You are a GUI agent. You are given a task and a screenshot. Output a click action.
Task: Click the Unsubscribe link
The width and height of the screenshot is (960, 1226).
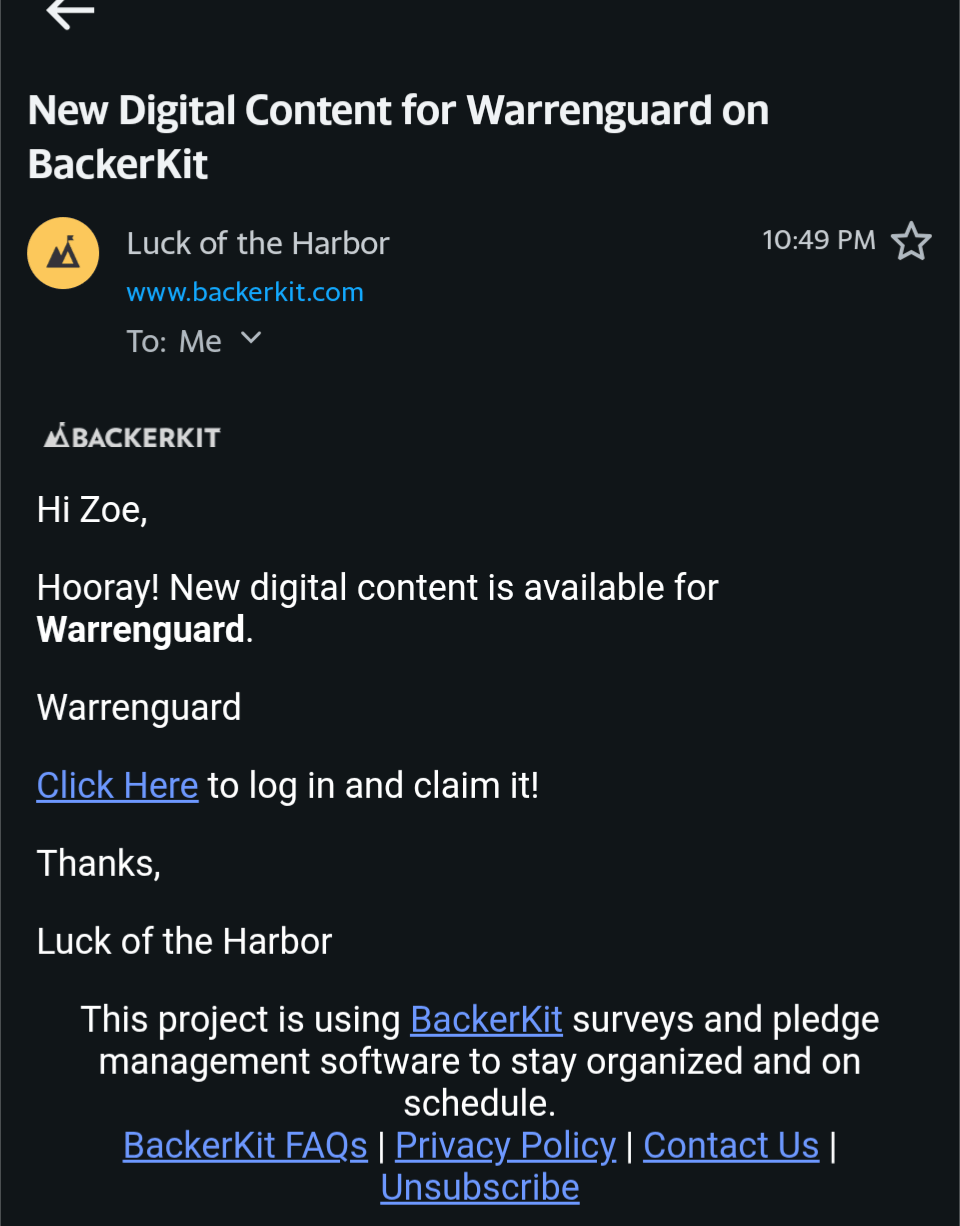(480, 1188)
